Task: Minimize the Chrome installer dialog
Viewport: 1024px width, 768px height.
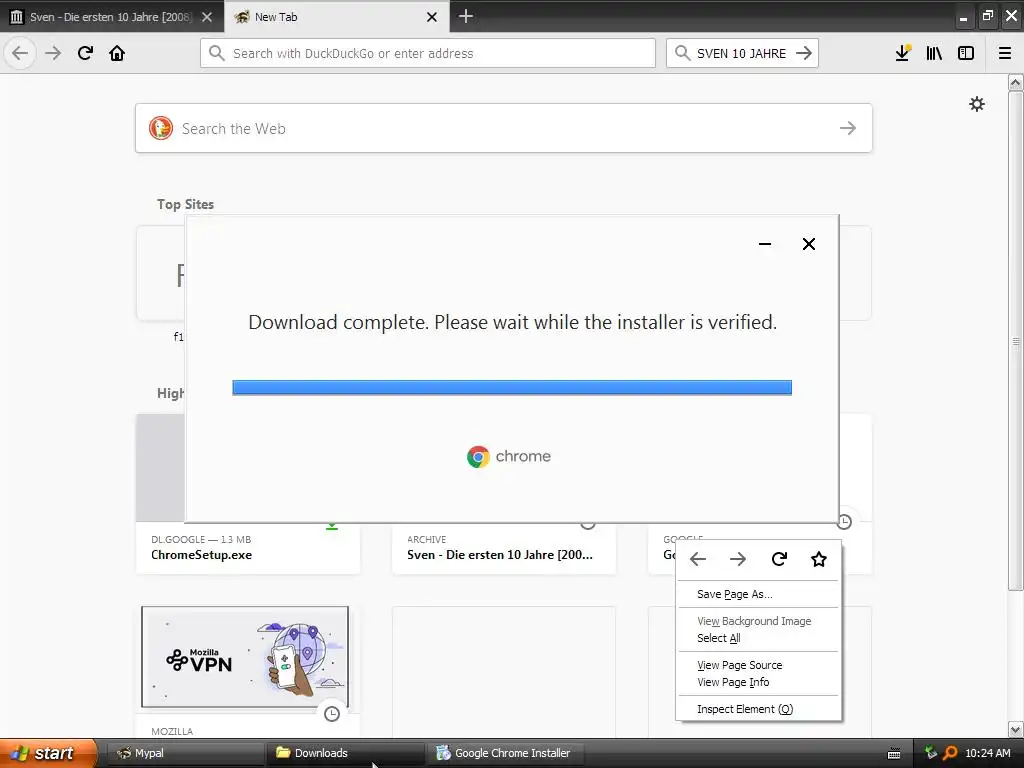Action: pos(765,244)
